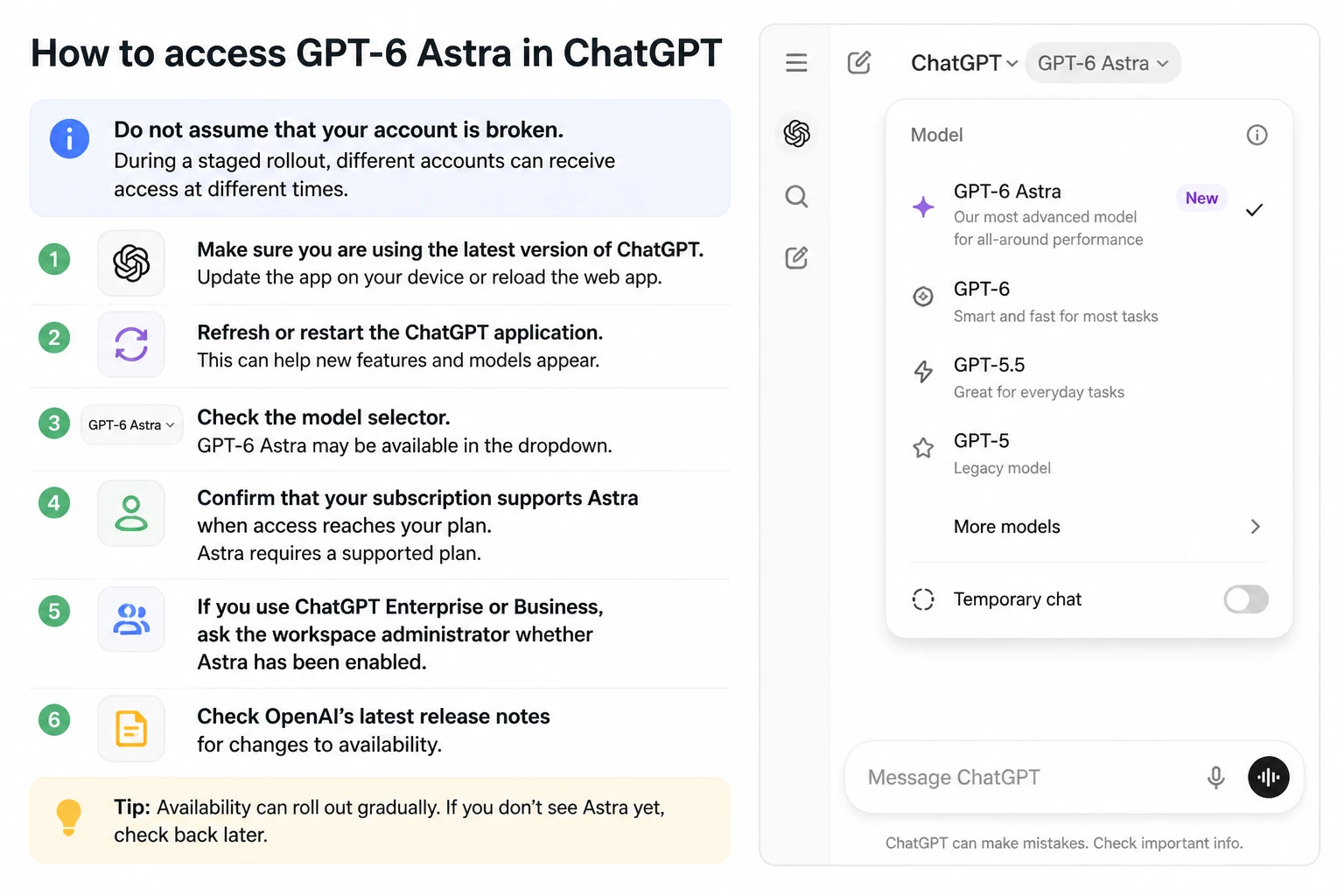Click 'Check the model selector.' text

(x=324, y=417)
